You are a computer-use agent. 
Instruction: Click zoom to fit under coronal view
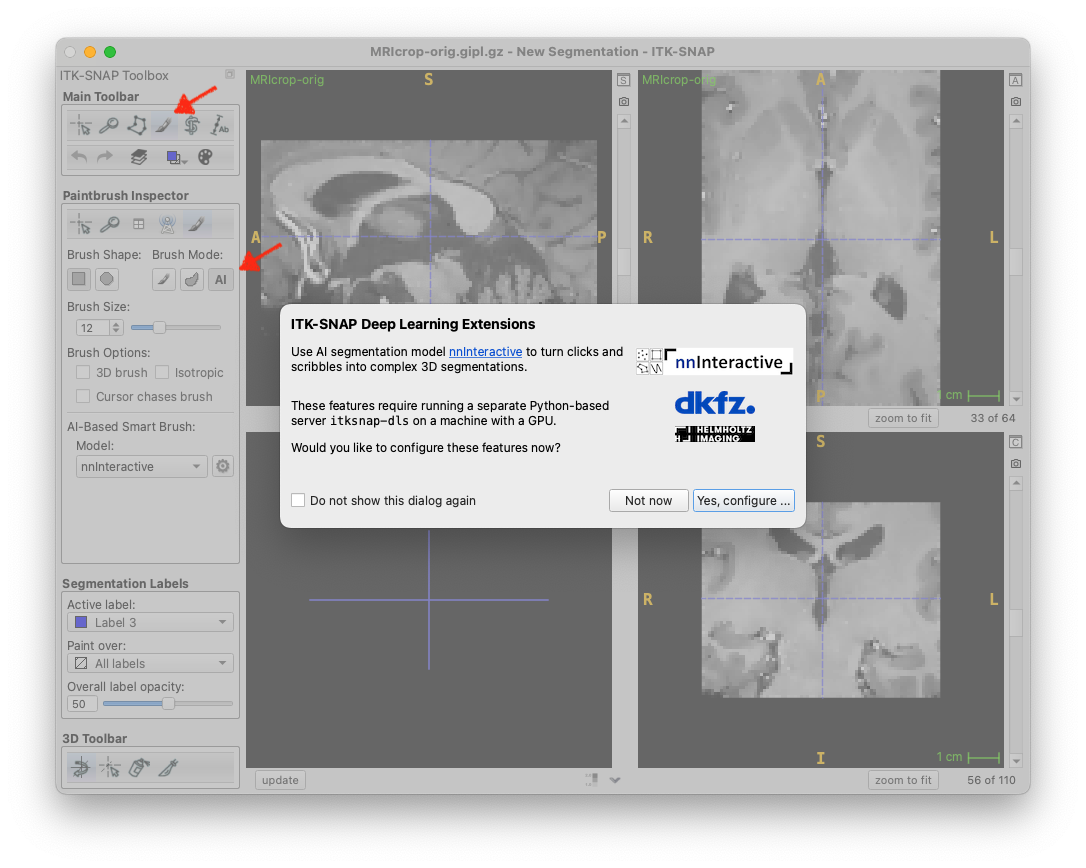click(903, 780)
